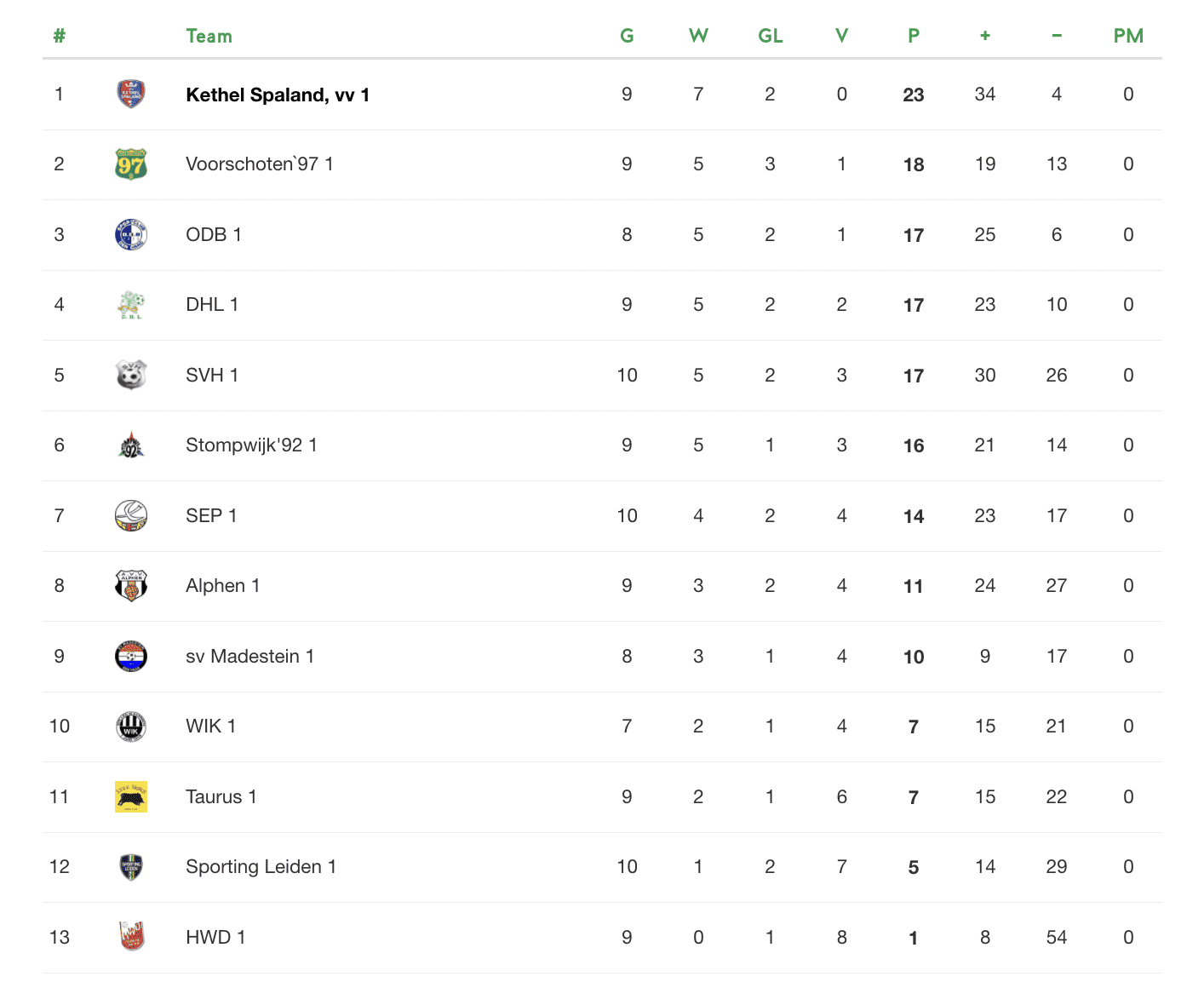Click the Team column header
The image size is (1204, 988).
point(209,36)
